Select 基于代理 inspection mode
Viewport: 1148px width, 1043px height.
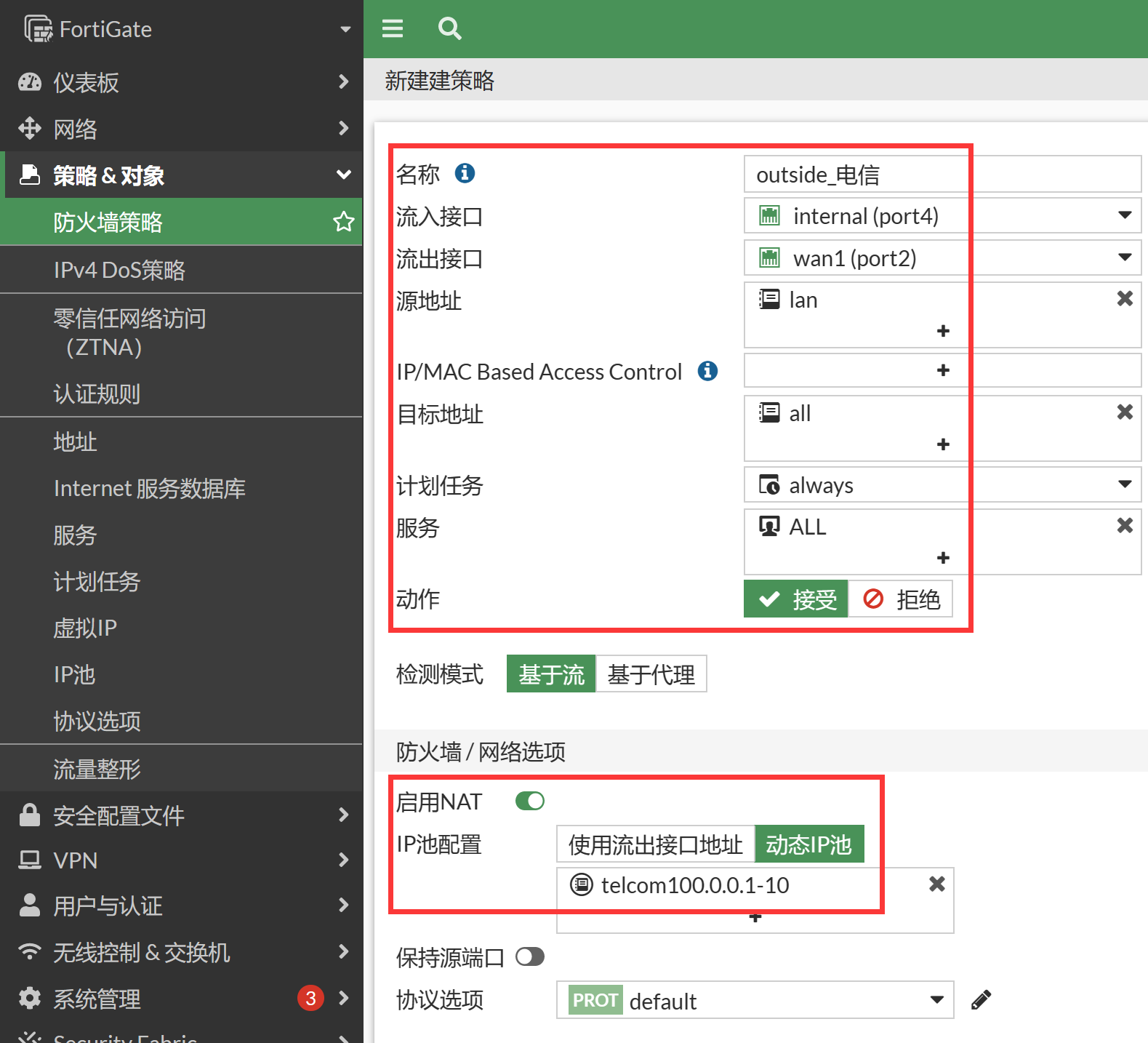651,674
